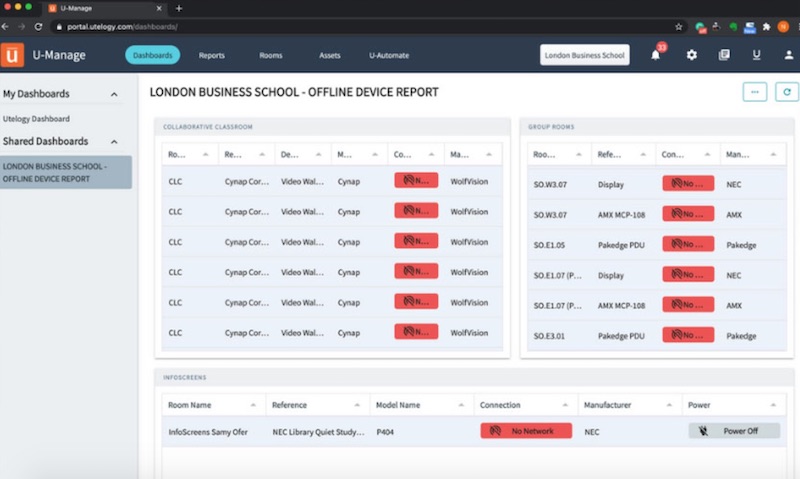Open the notifications bell

656,55
